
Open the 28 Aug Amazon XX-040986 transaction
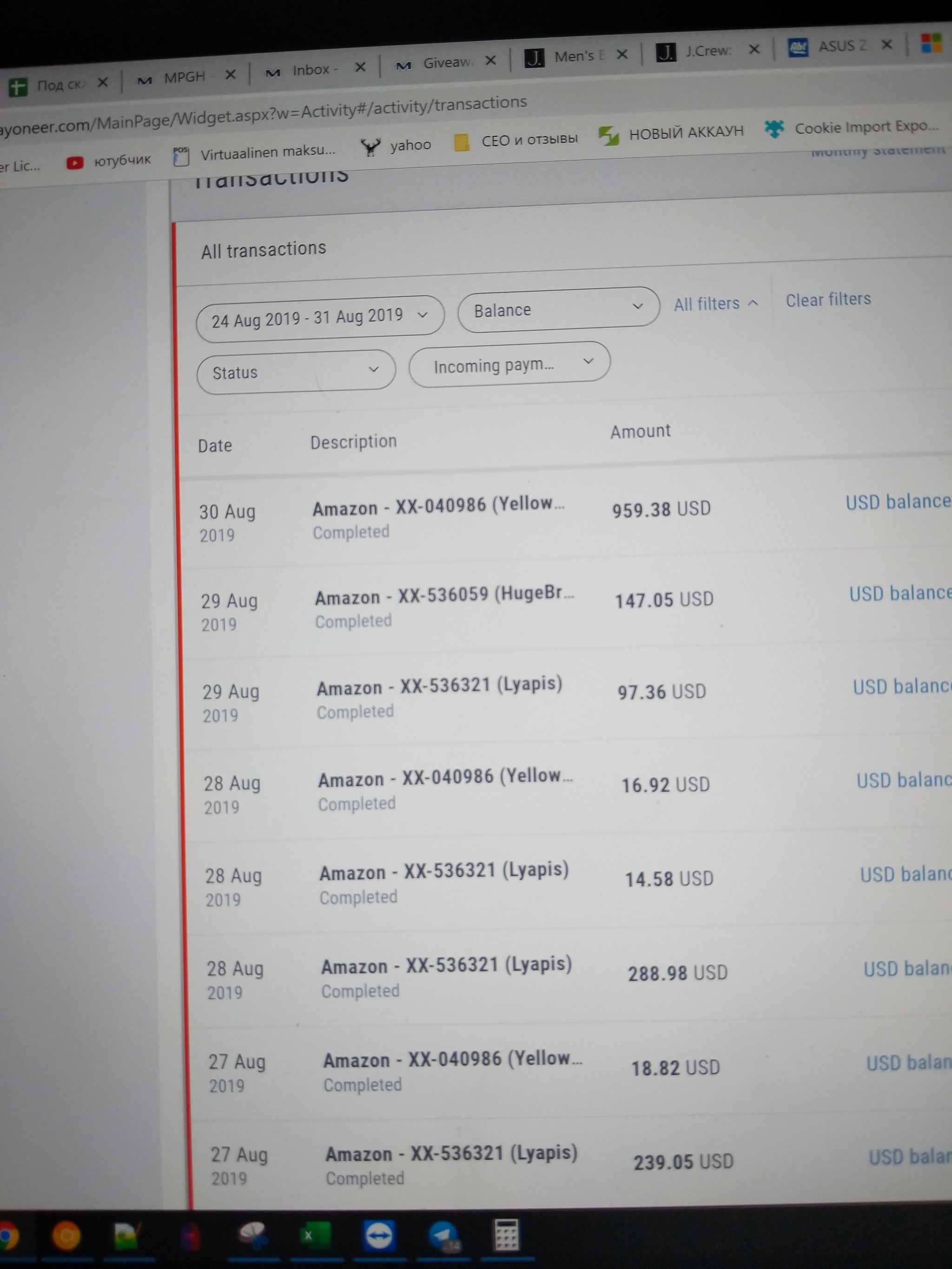446,777
